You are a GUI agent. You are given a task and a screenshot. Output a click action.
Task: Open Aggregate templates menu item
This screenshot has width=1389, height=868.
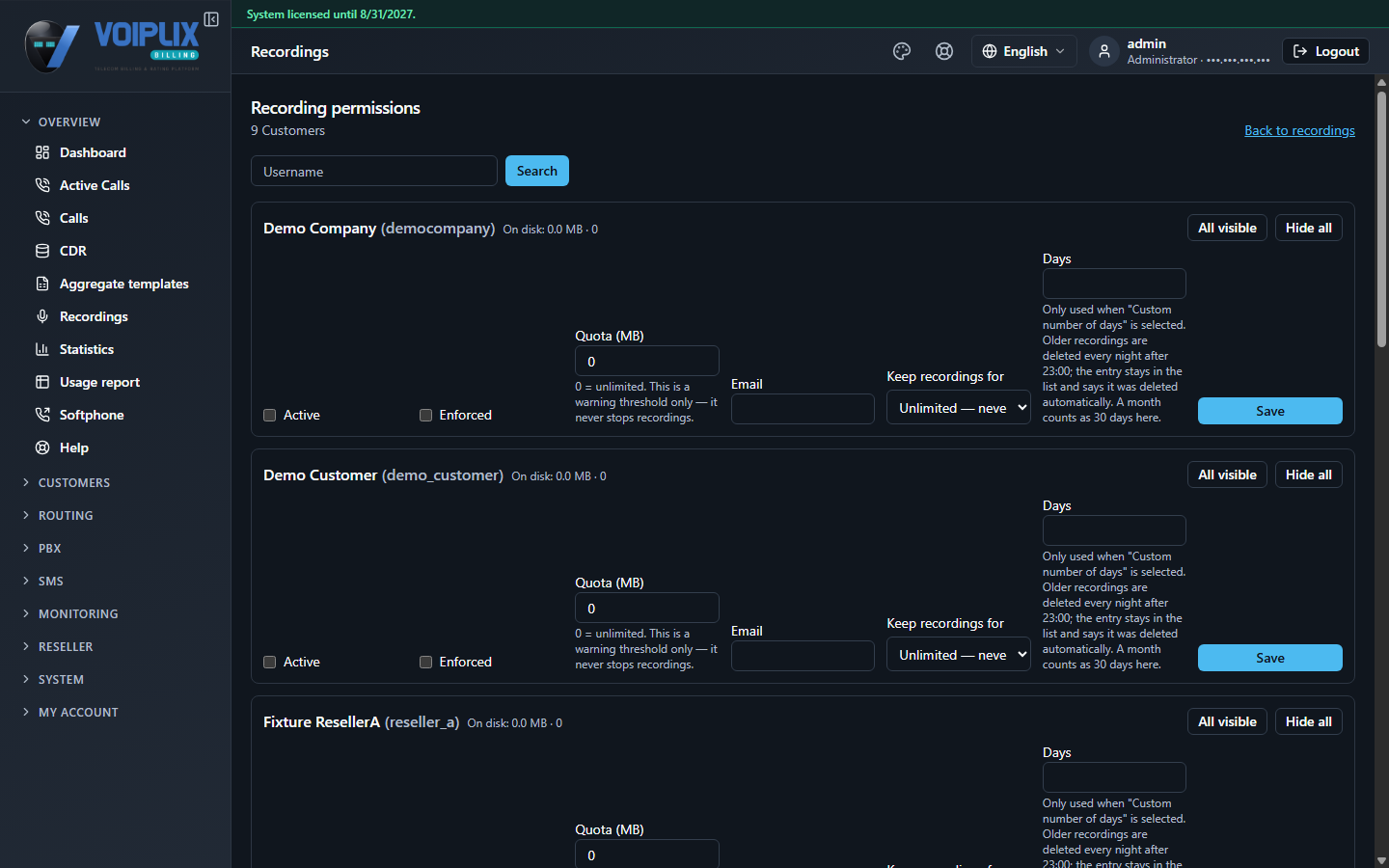pyautogui.click(x=123, y=284)
